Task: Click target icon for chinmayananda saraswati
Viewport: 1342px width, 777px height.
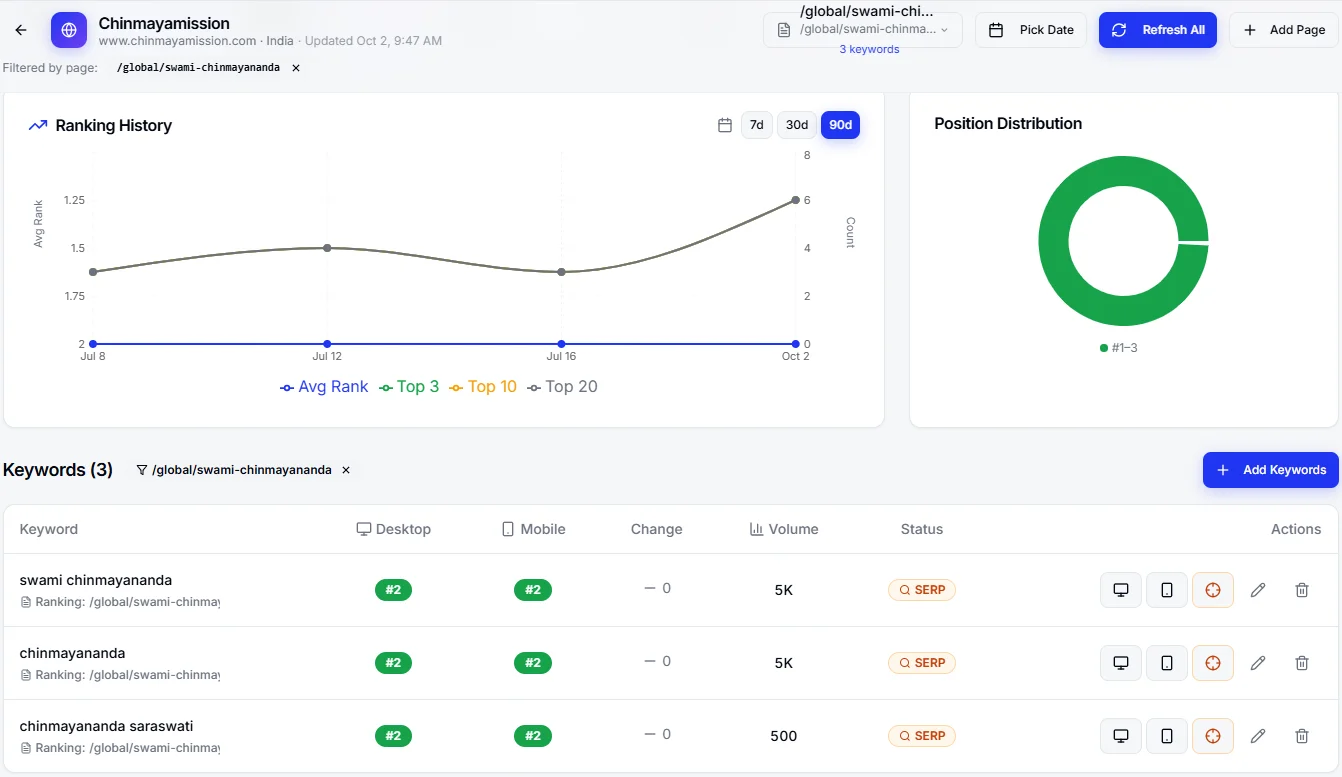Action: pos(1213,736)
